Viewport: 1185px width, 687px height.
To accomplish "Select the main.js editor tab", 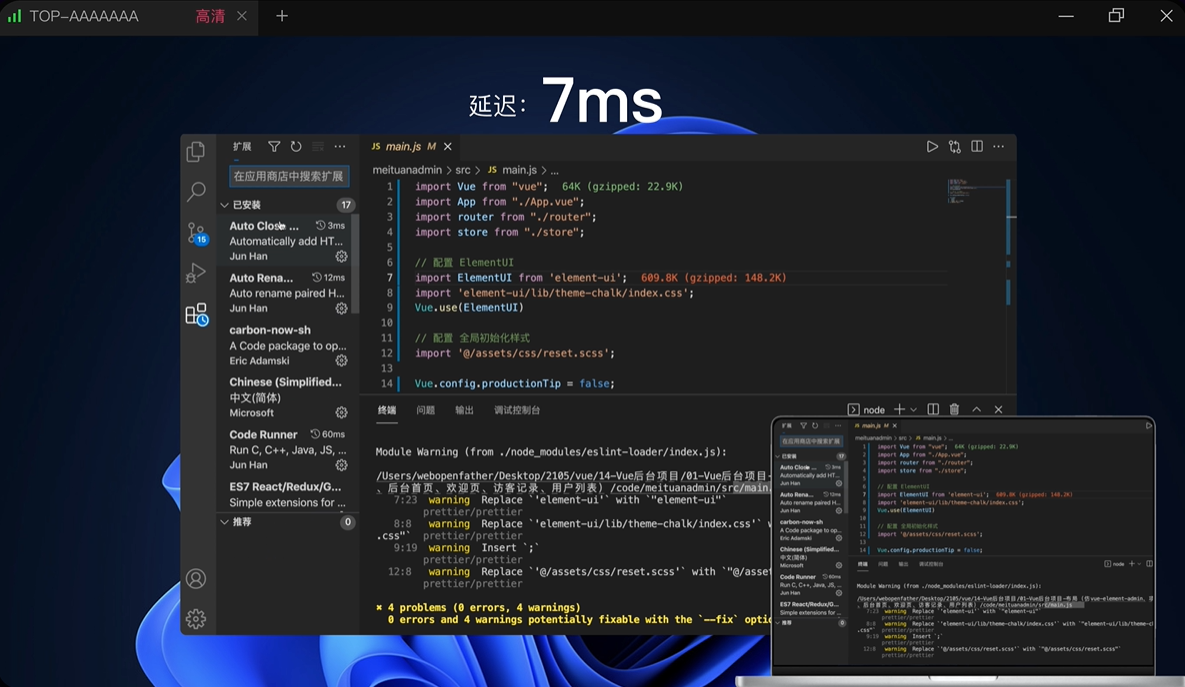I will point(403,146).
